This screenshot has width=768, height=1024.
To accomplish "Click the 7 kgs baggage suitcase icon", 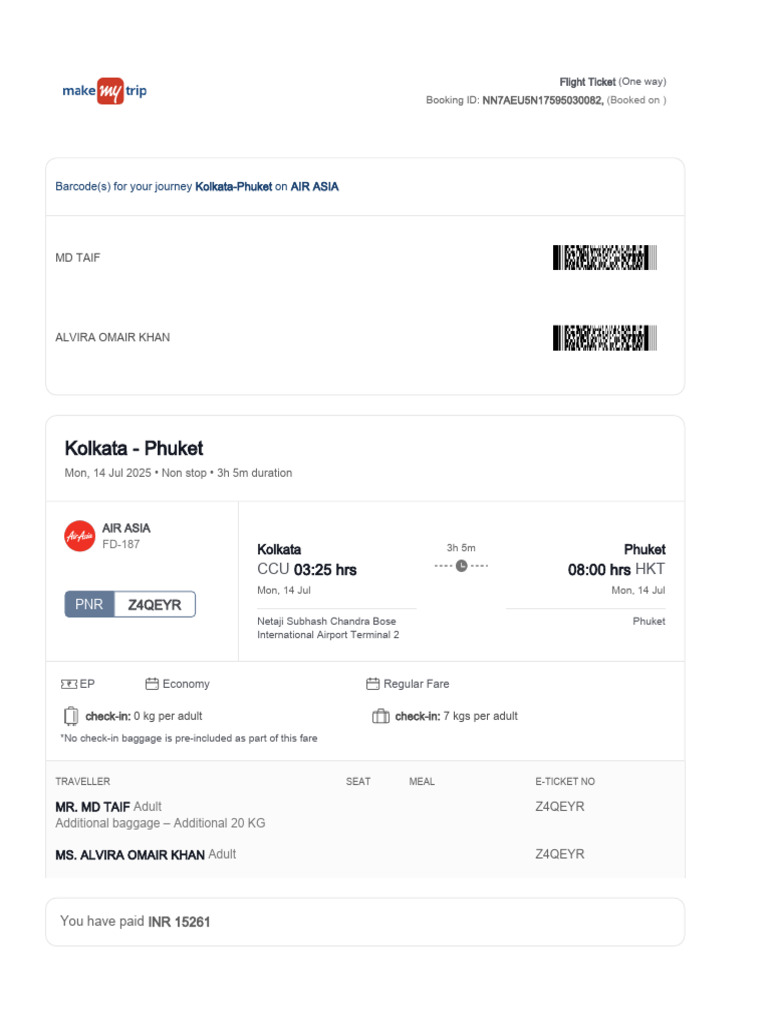I will (380, 716).
